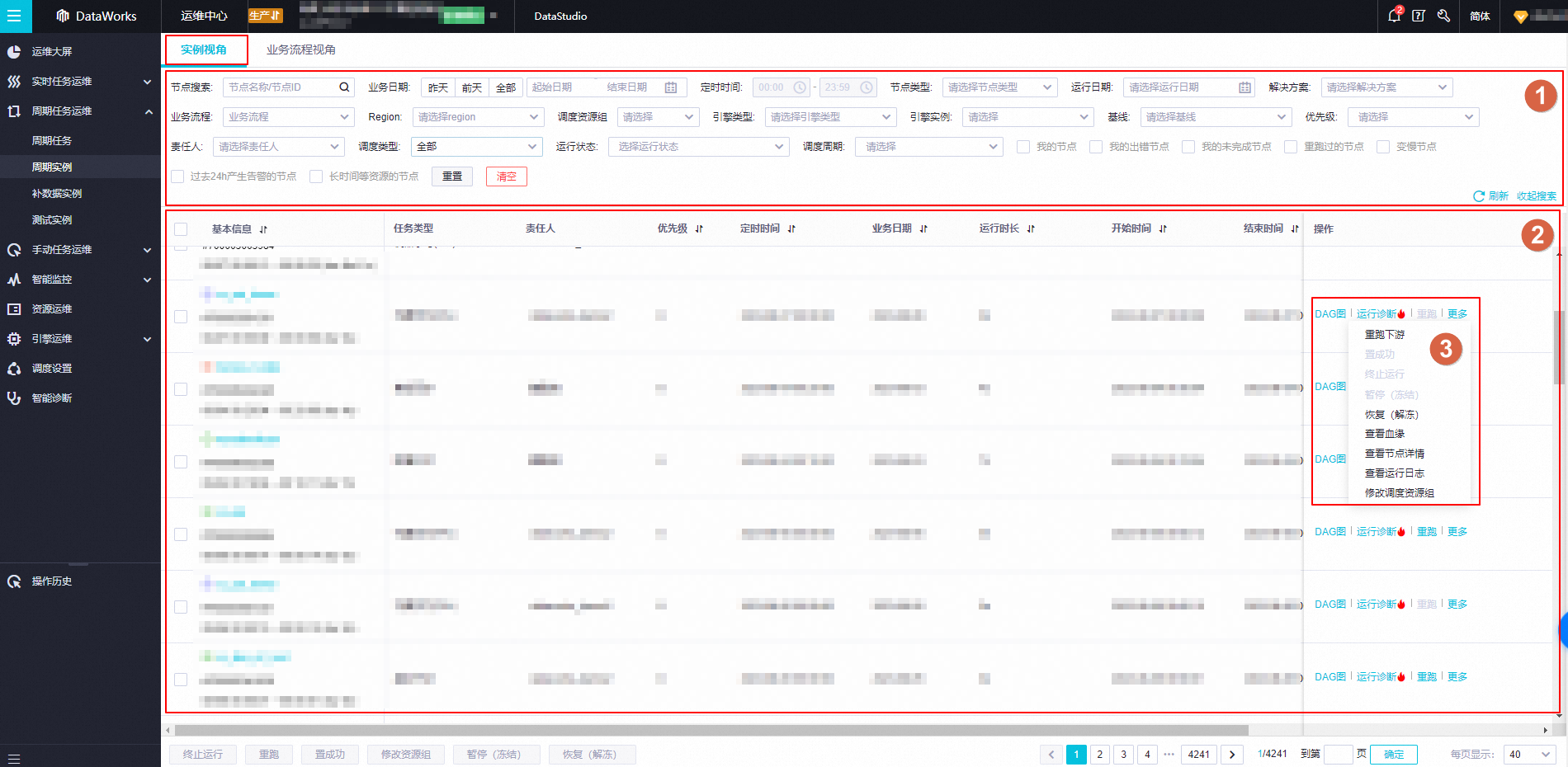Switch to the 业务流程视角 tab
This screenshot has height=767, width=1568.
[300, 50]
